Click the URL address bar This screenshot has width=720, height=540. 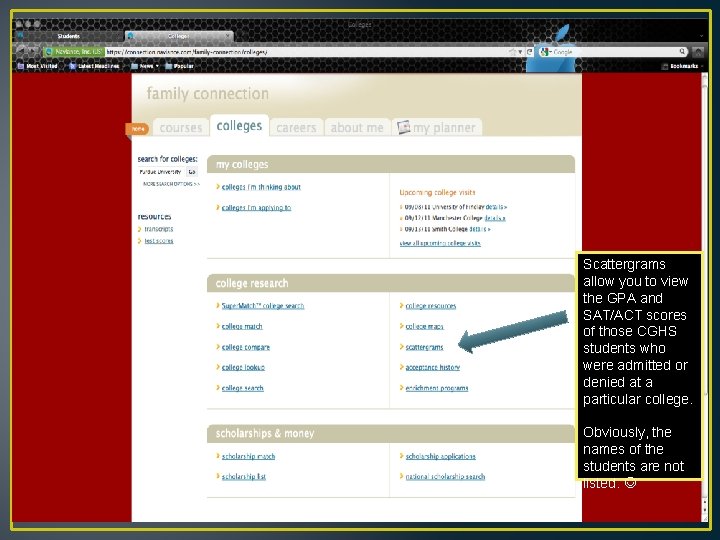tap(305, 52)
